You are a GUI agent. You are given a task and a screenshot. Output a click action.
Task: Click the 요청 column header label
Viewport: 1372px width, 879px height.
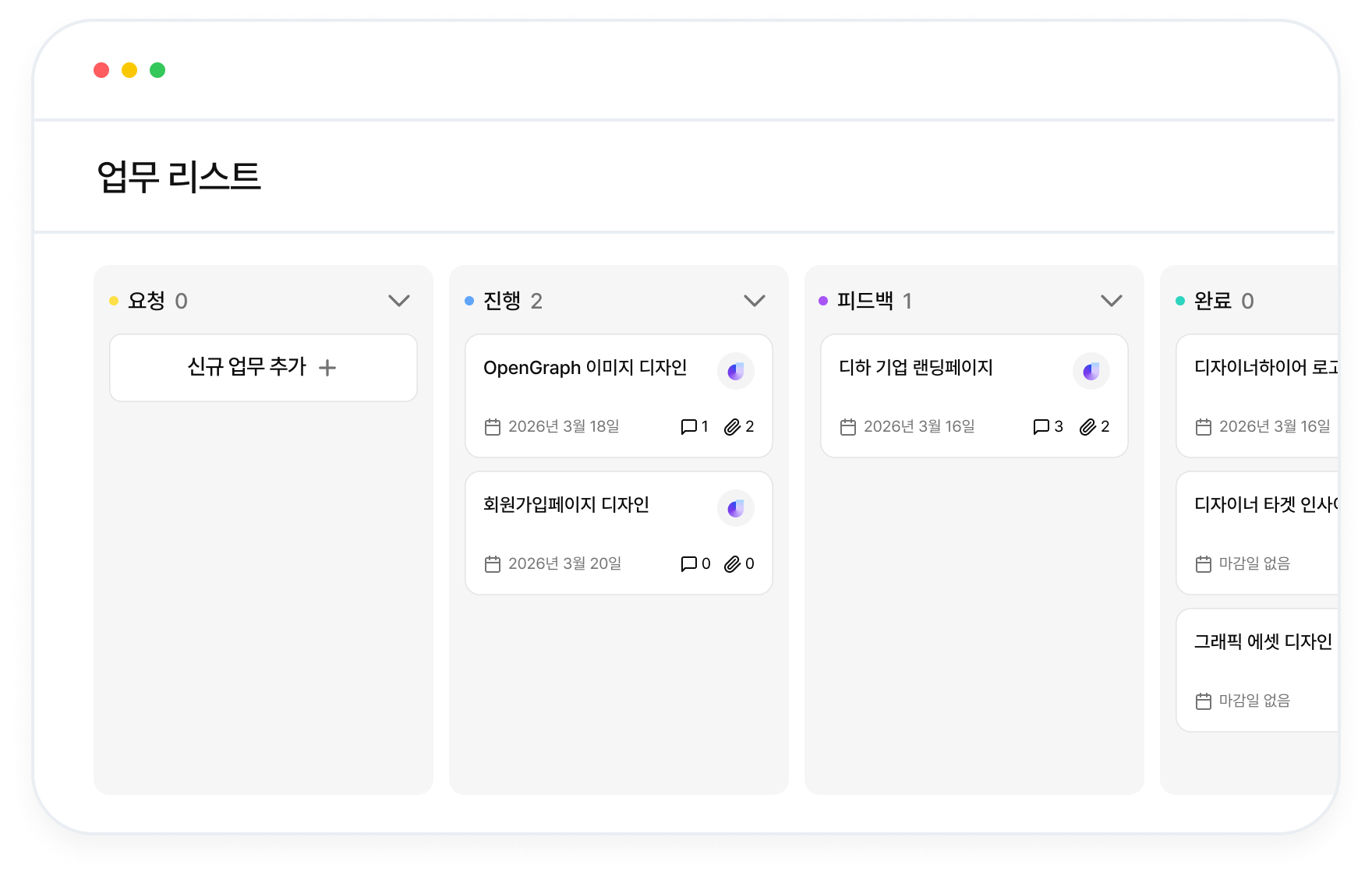click(x=147, y=301)
